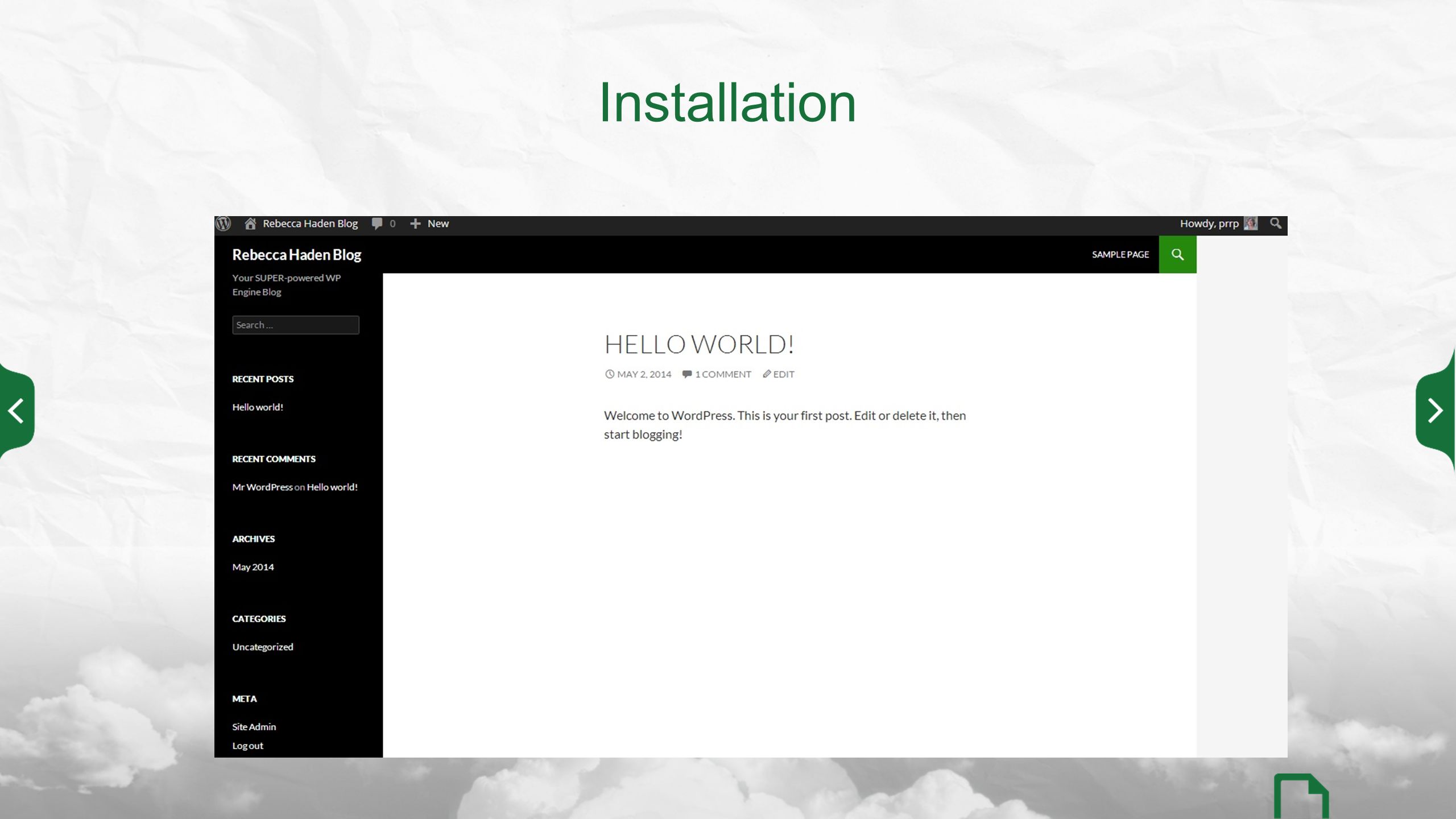This screenshot has height=819, width=1456.
Task: Click the plus New content button
Action: [429, 224]
